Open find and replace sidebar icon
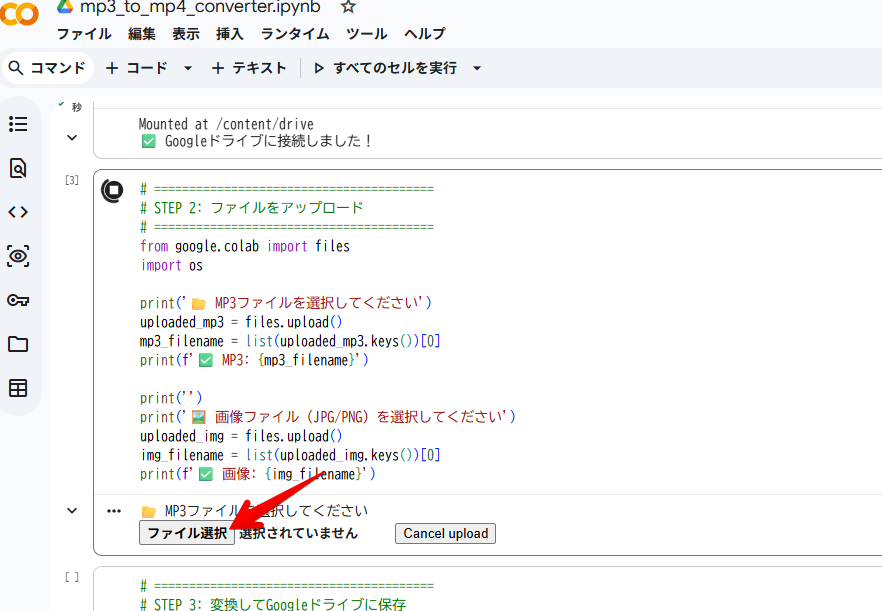The width and height of the screenshot is (882, 611). tap(18, 168)
